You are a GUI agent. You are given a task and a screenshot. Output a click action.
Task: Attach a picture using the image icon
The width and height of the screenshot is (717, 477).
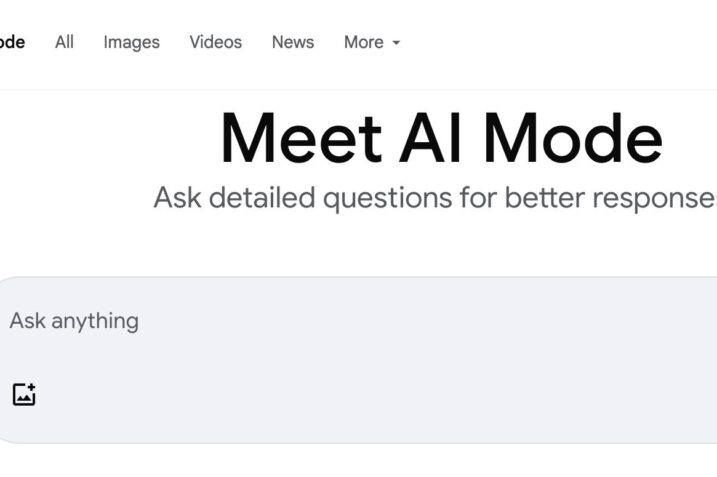point(24,394)
